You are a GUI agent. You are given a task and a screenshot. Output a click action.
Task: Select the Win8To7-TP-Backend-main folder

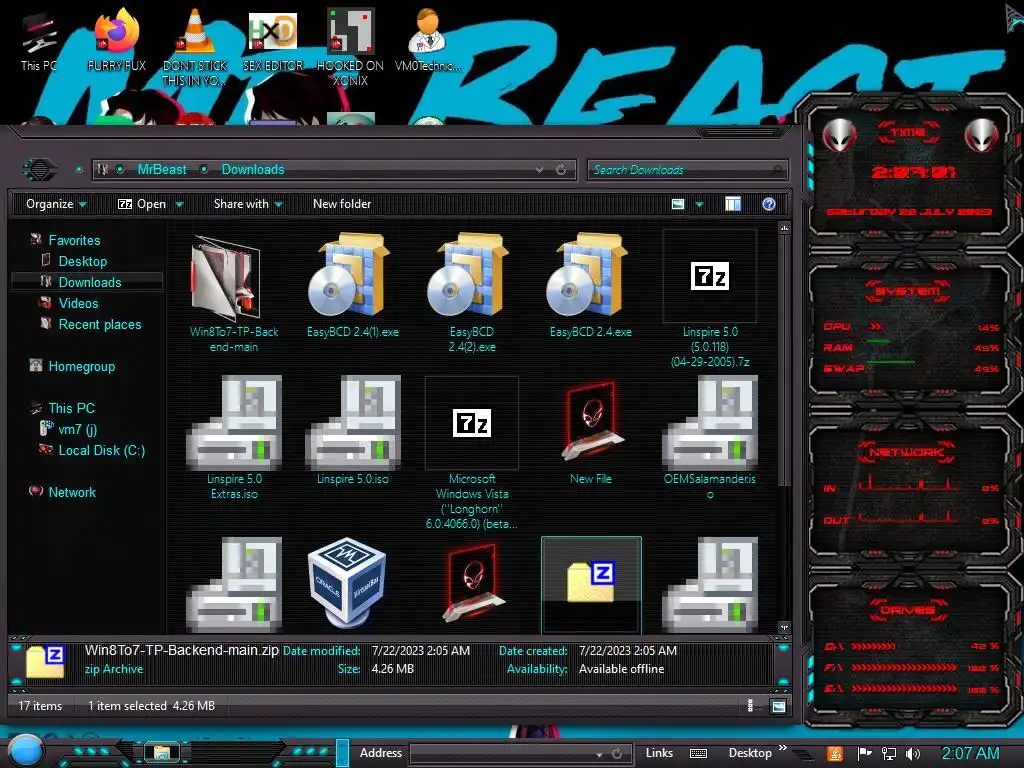(234, 294)
